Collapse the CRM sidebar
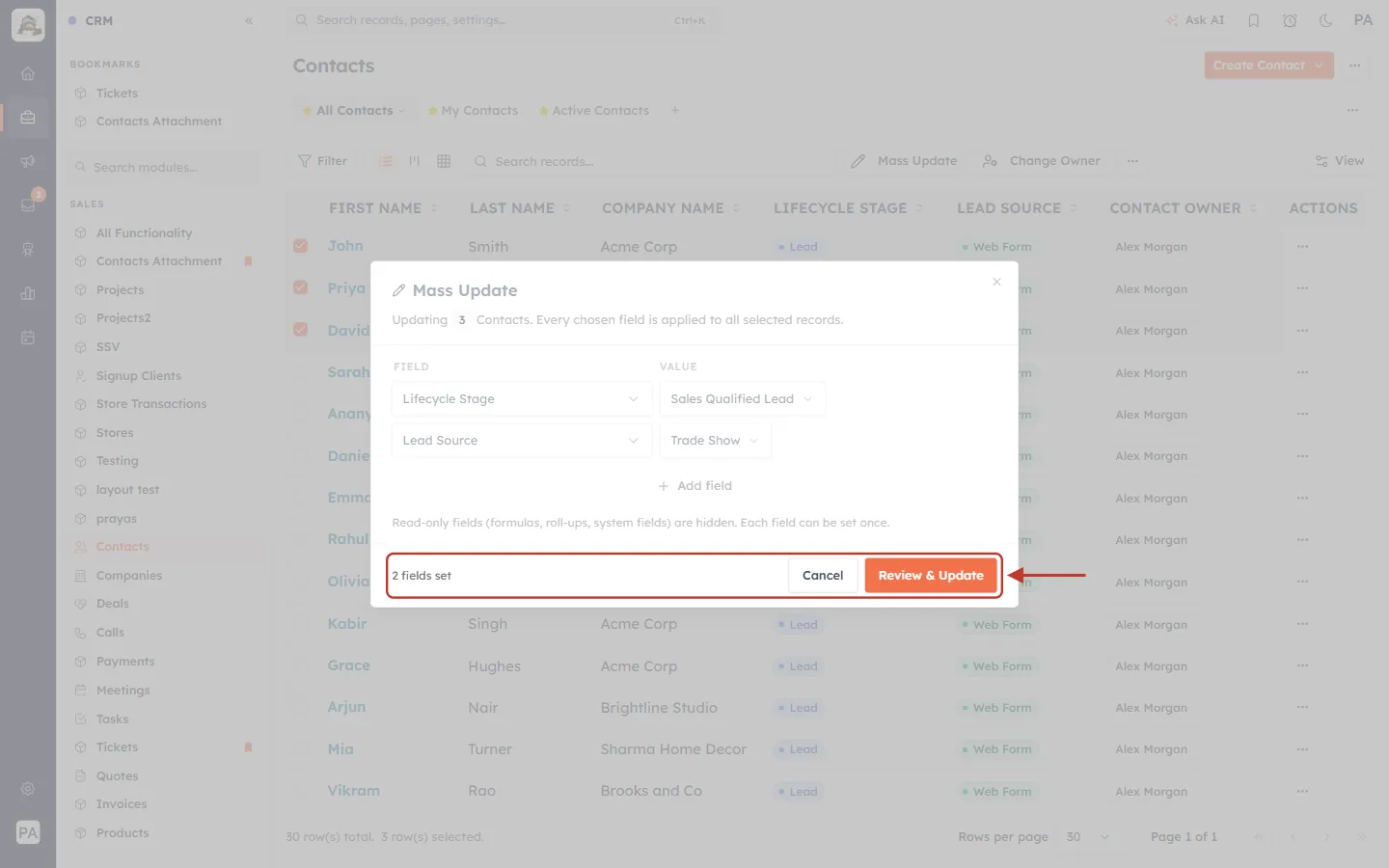Screen dimensions: 1389x868 [249, 20]
